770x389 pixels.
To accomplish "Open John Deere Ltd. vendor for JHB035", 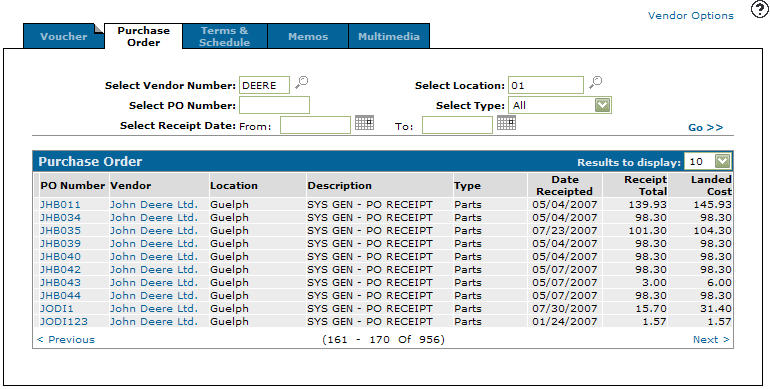I will [154, 230].
